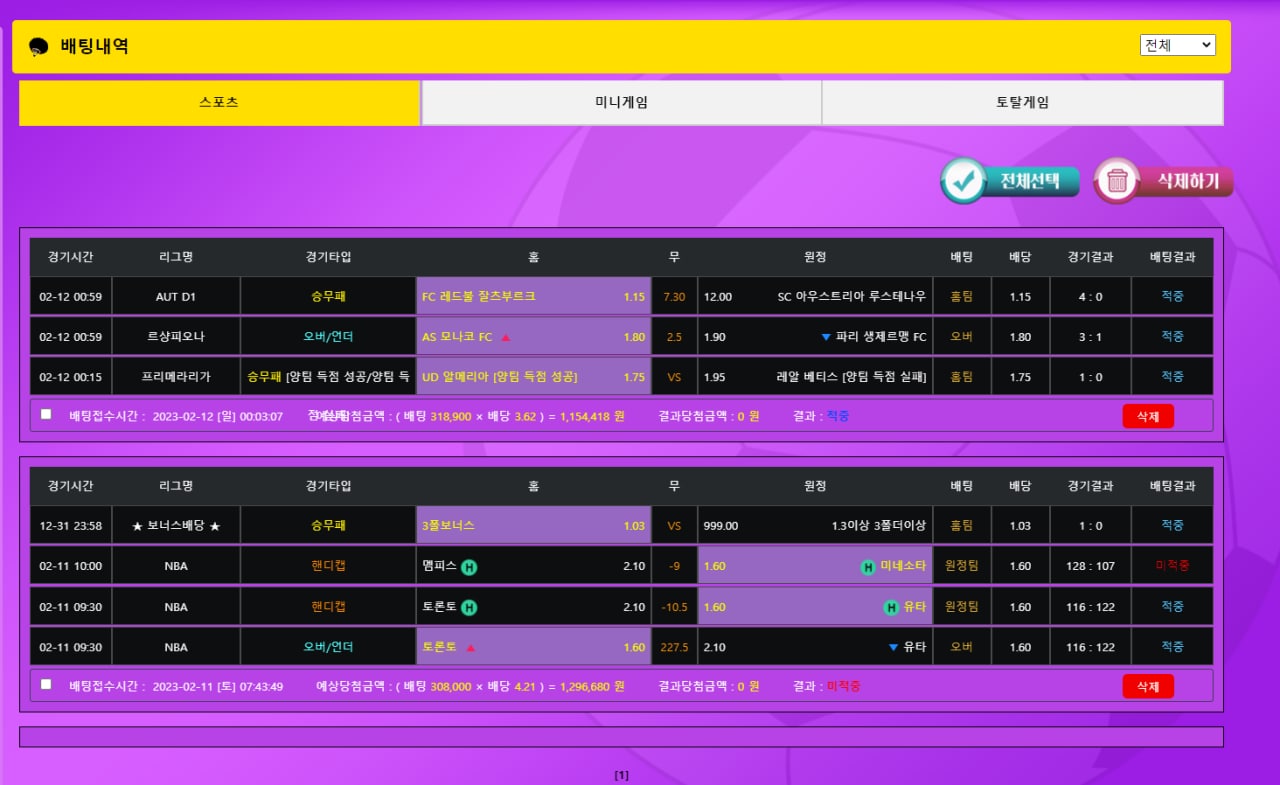Screen dimensions: 1280x785
Task: Check the box for the 2023-02-12 bet slip
Action: click(x=46, y=414)
